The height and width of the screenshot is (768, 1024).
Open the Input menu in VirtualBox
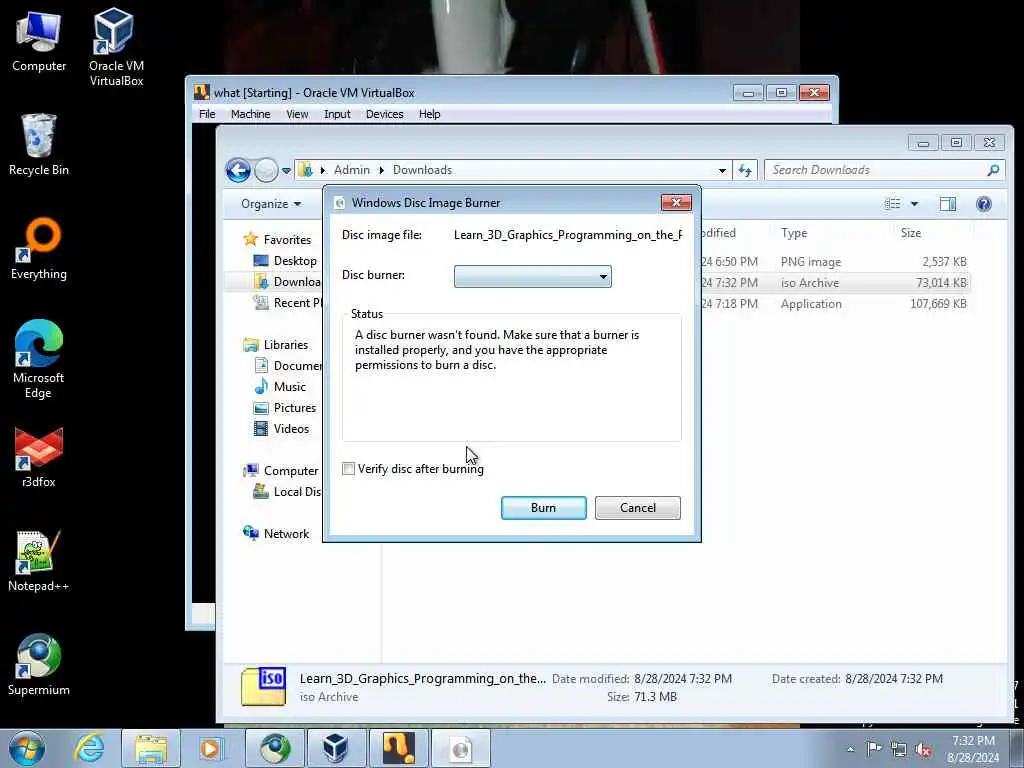coord(337,114)
